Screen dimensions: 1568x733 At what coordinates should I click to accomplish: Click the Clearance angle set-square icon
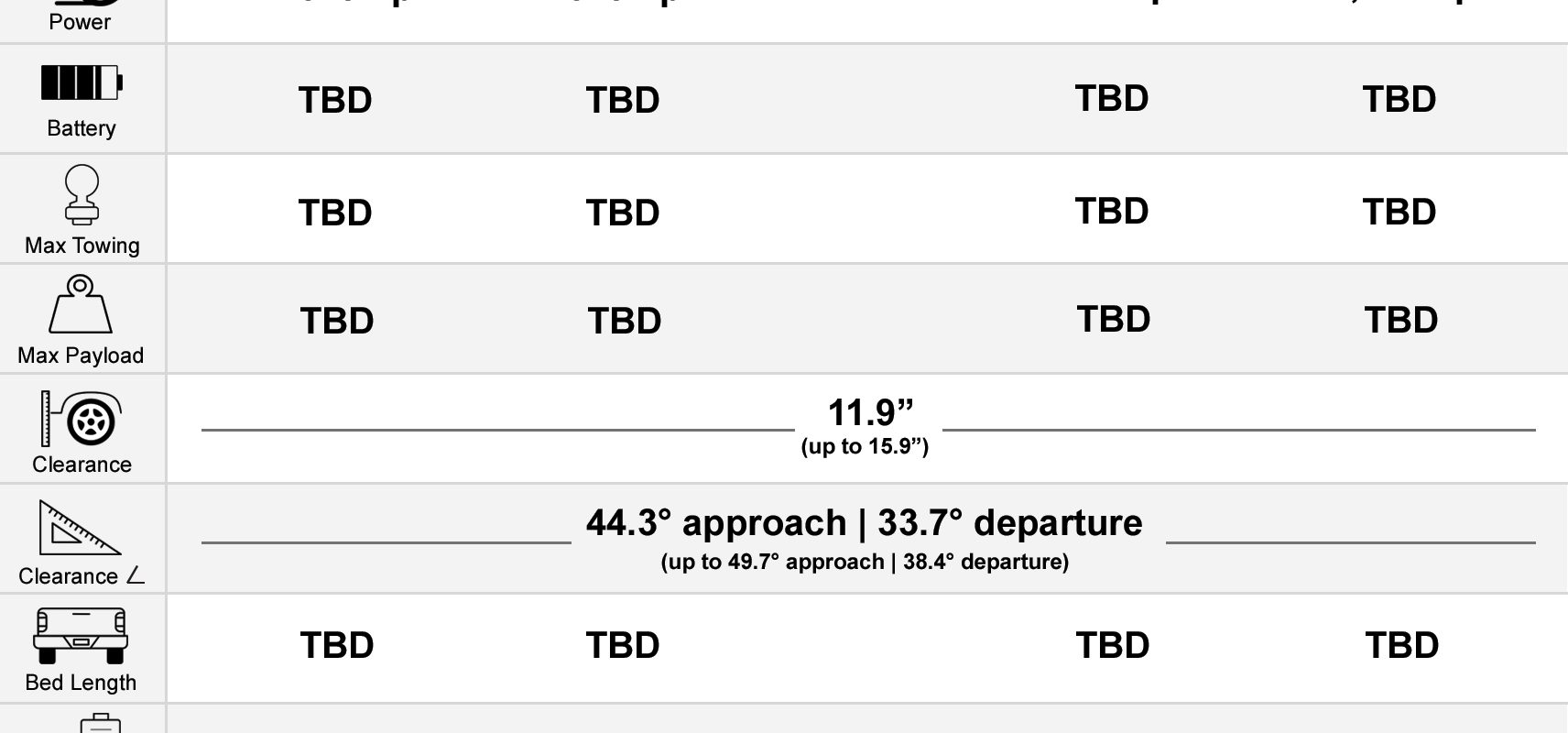[x=79, y=528]
